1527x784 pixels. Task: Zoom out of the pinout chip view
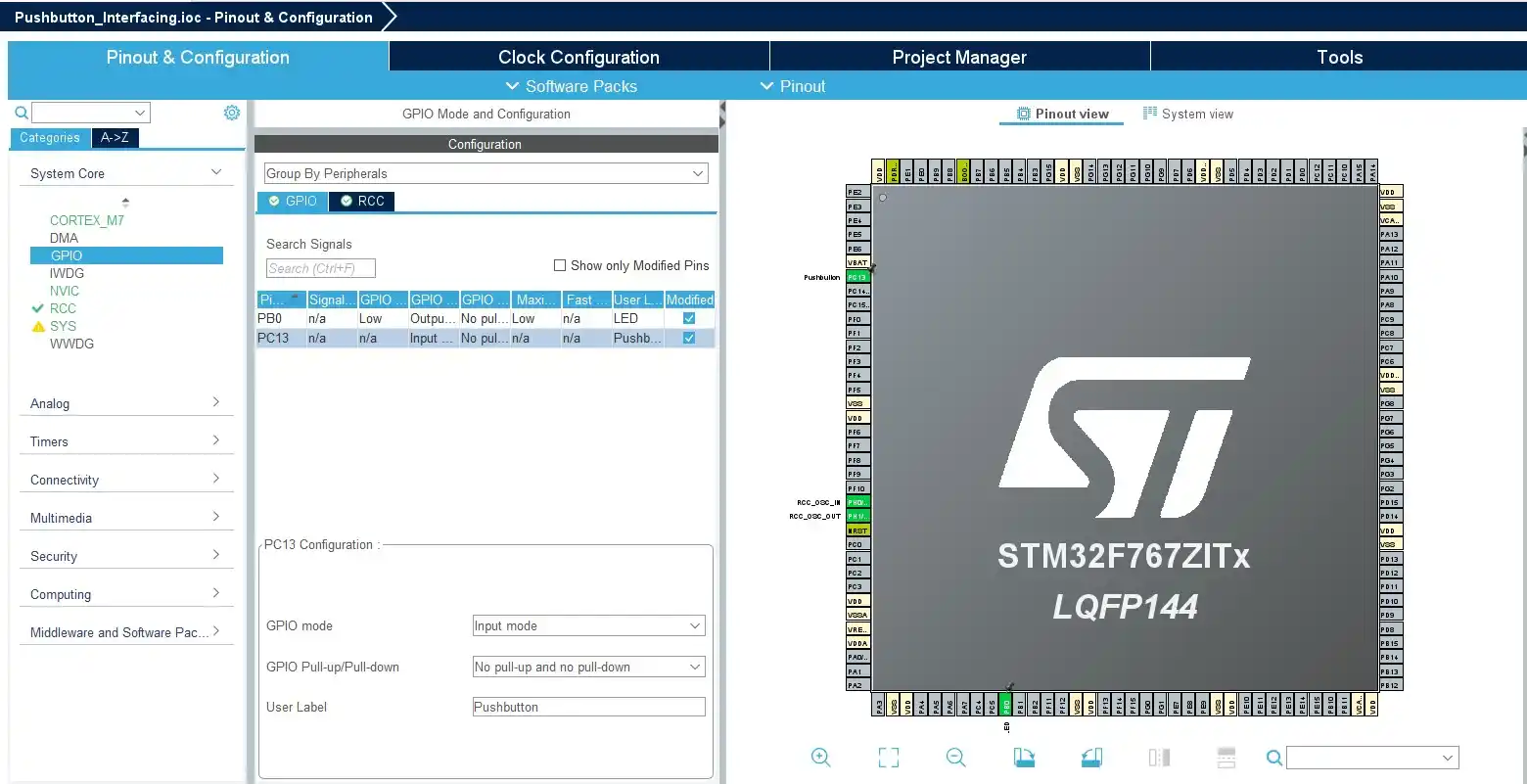tap(956, 757)
